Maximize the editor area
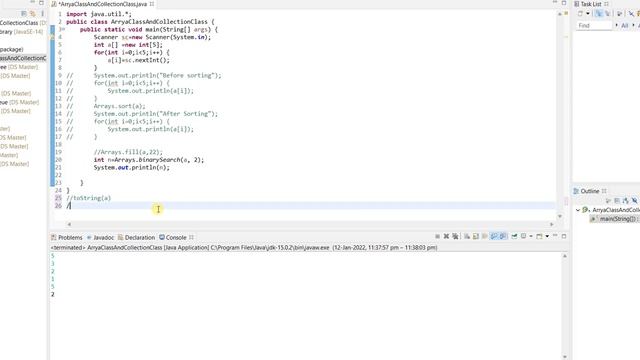The width and height of the screenshot is (640, 360). click(564, 3)
